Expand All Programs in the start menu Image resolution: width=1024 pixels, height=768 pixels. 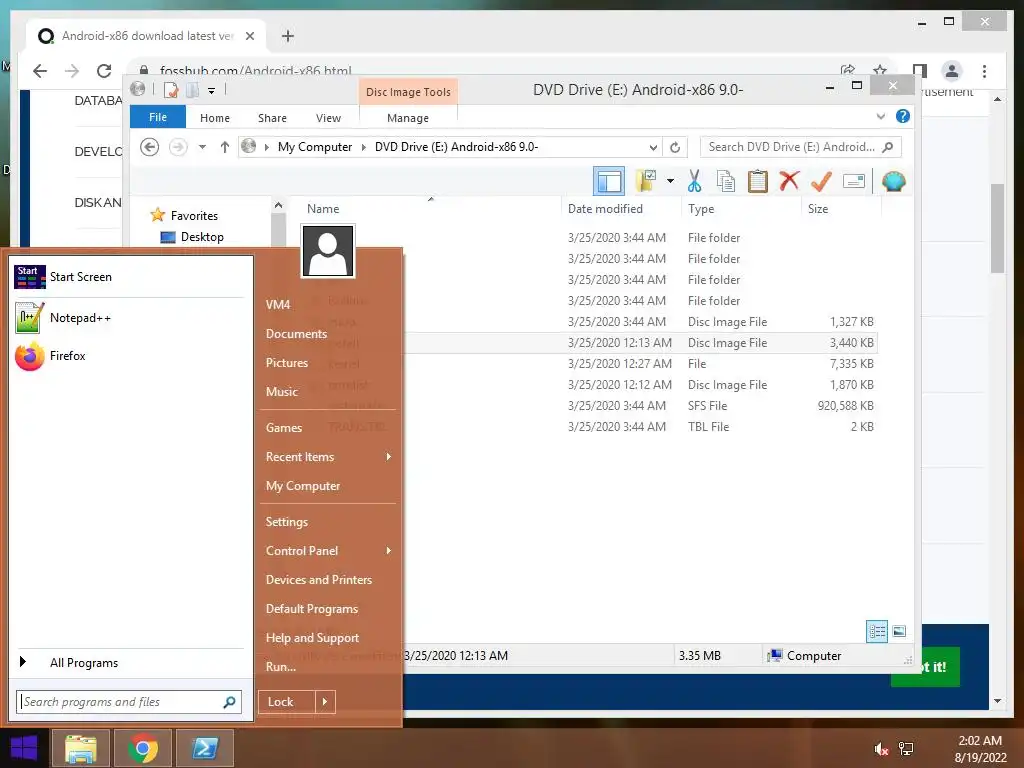pyautogui.click(x=131, y=663)
